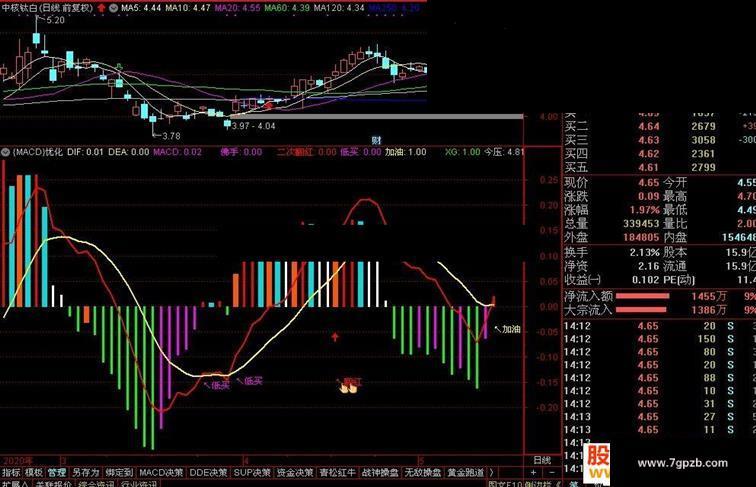Click the 换手 2.13% value

pos(645,253)
